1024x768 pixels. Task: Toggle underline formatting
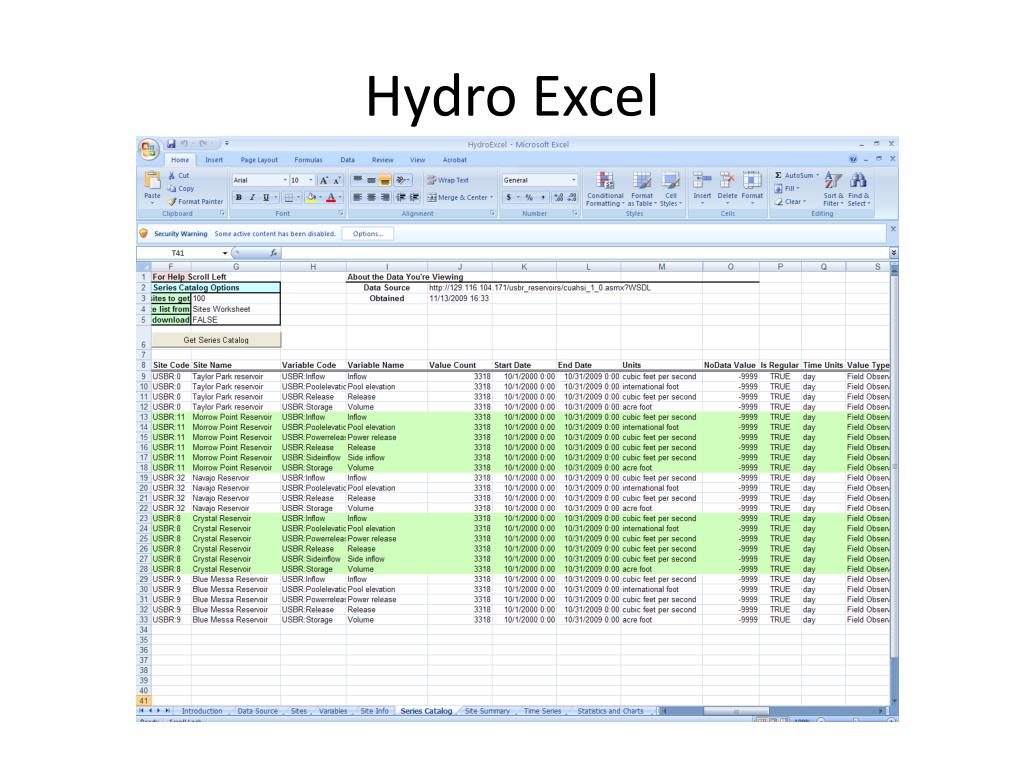(x=266, y=197)
